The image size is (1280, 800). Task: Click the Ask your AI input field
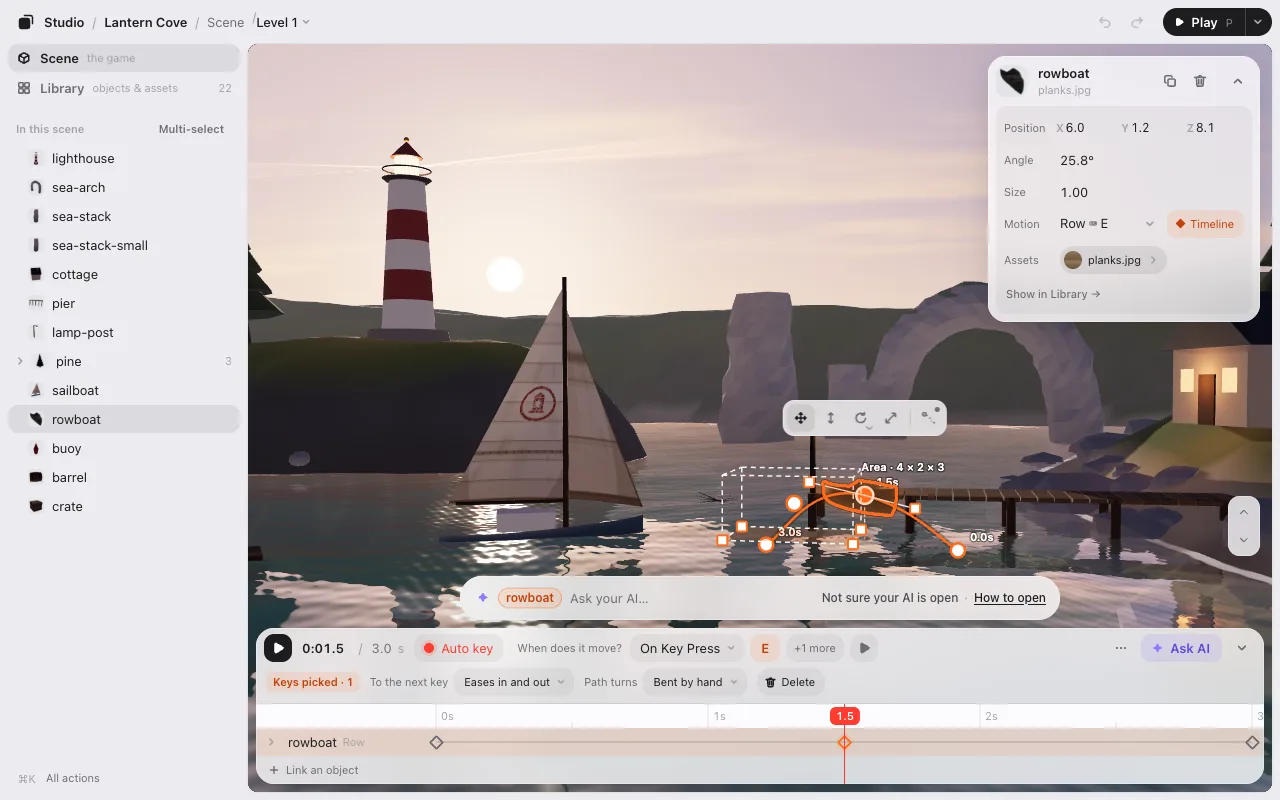[x=689, y=598]
